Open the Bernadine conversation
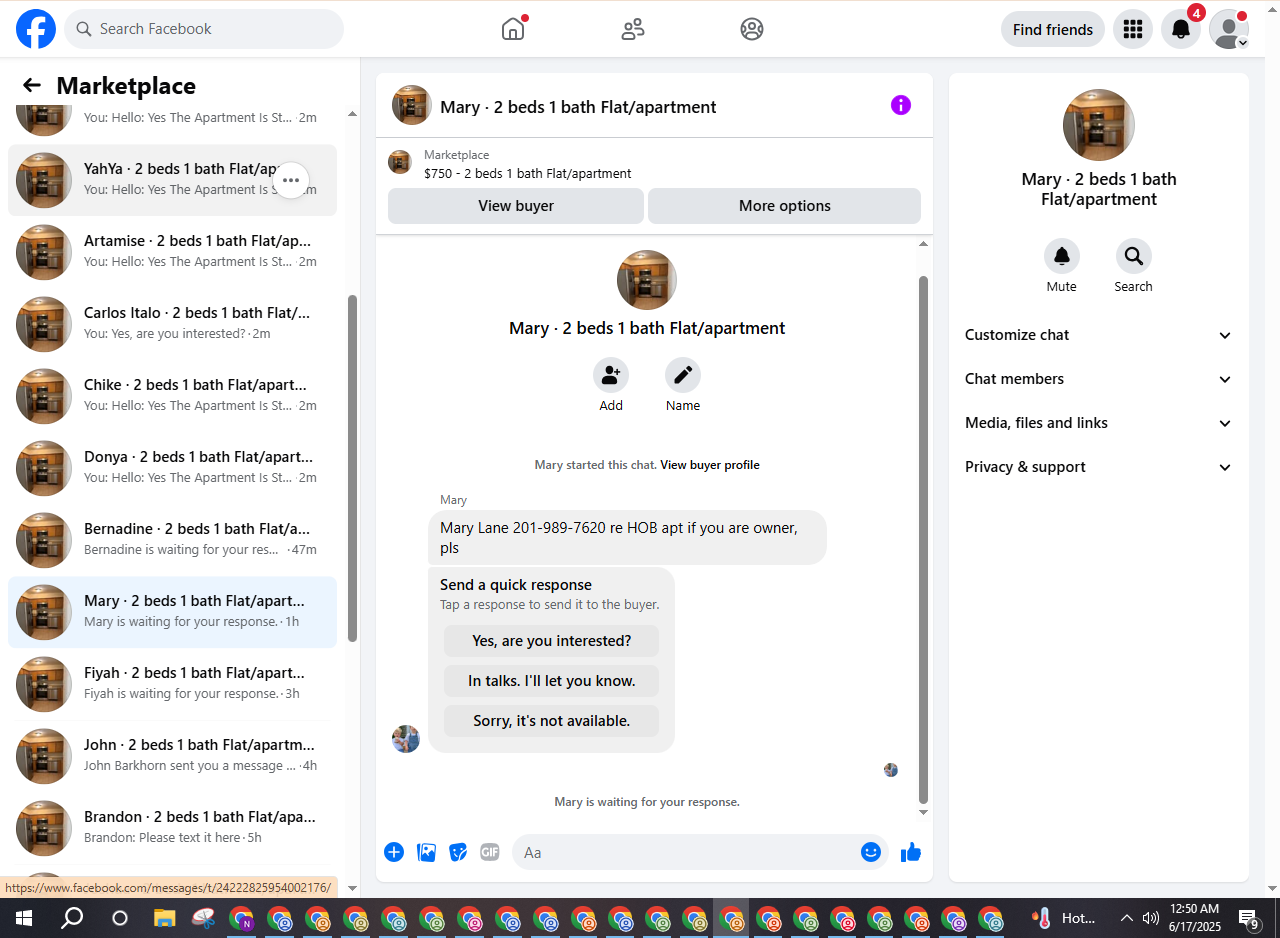The height and width of the screenshot is (938, 1280). (x=172, y=540)
